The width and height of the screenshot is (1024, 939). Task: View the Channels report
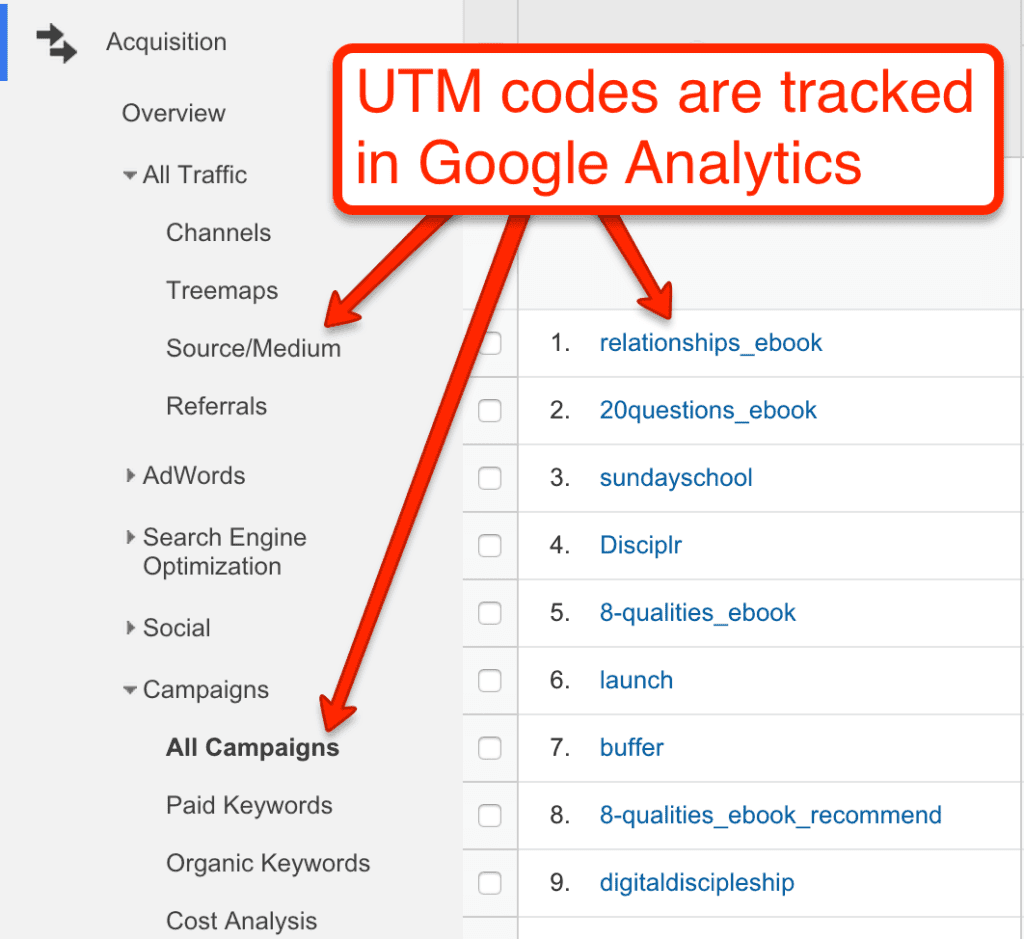coord(218,233)
